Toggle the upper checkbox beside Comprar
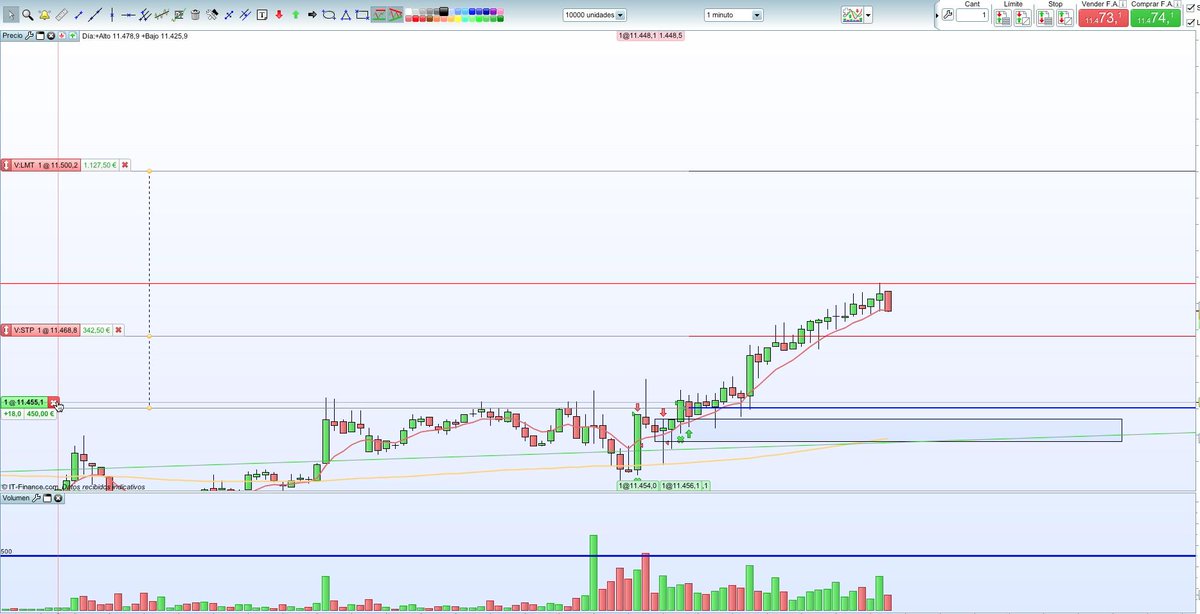 (1191, 8)
